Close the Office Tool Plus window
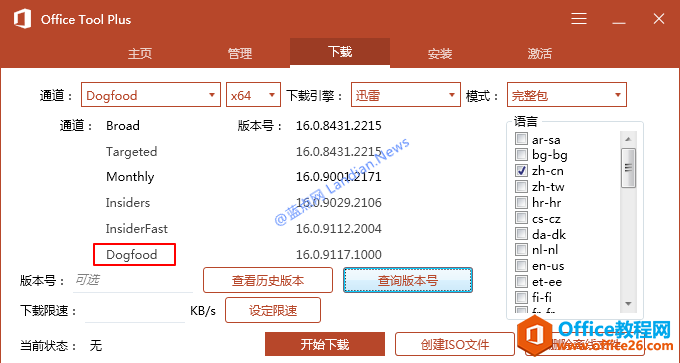This screenshot has width=680, height=363. click(x=659, y=19)
